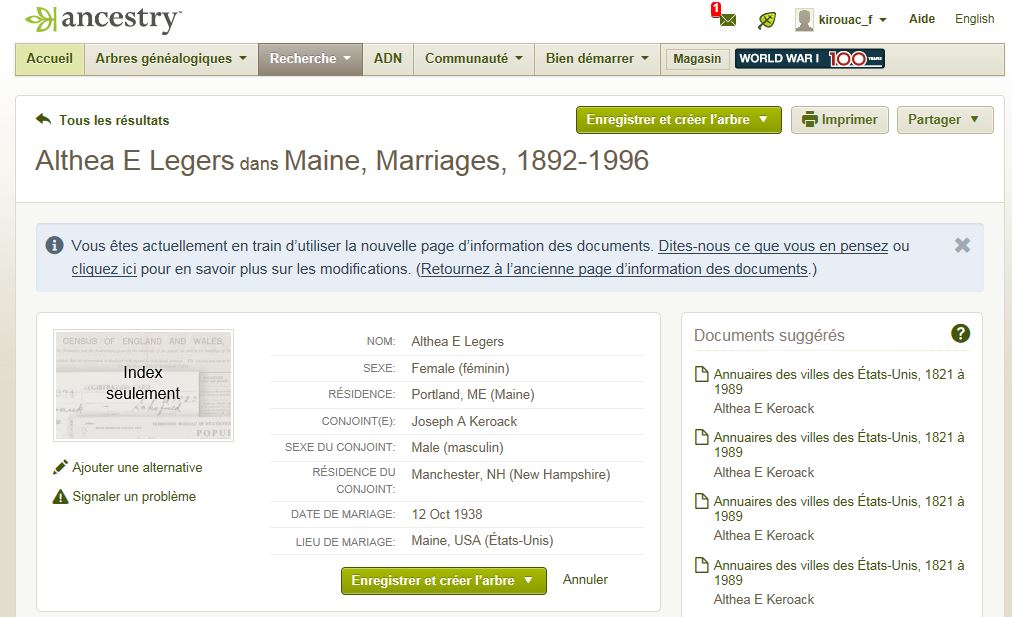Image resolution: width=1012 pixels, height=617 pixels.
Task: Open the Documents suggérés help question icon
Action: 960,334
